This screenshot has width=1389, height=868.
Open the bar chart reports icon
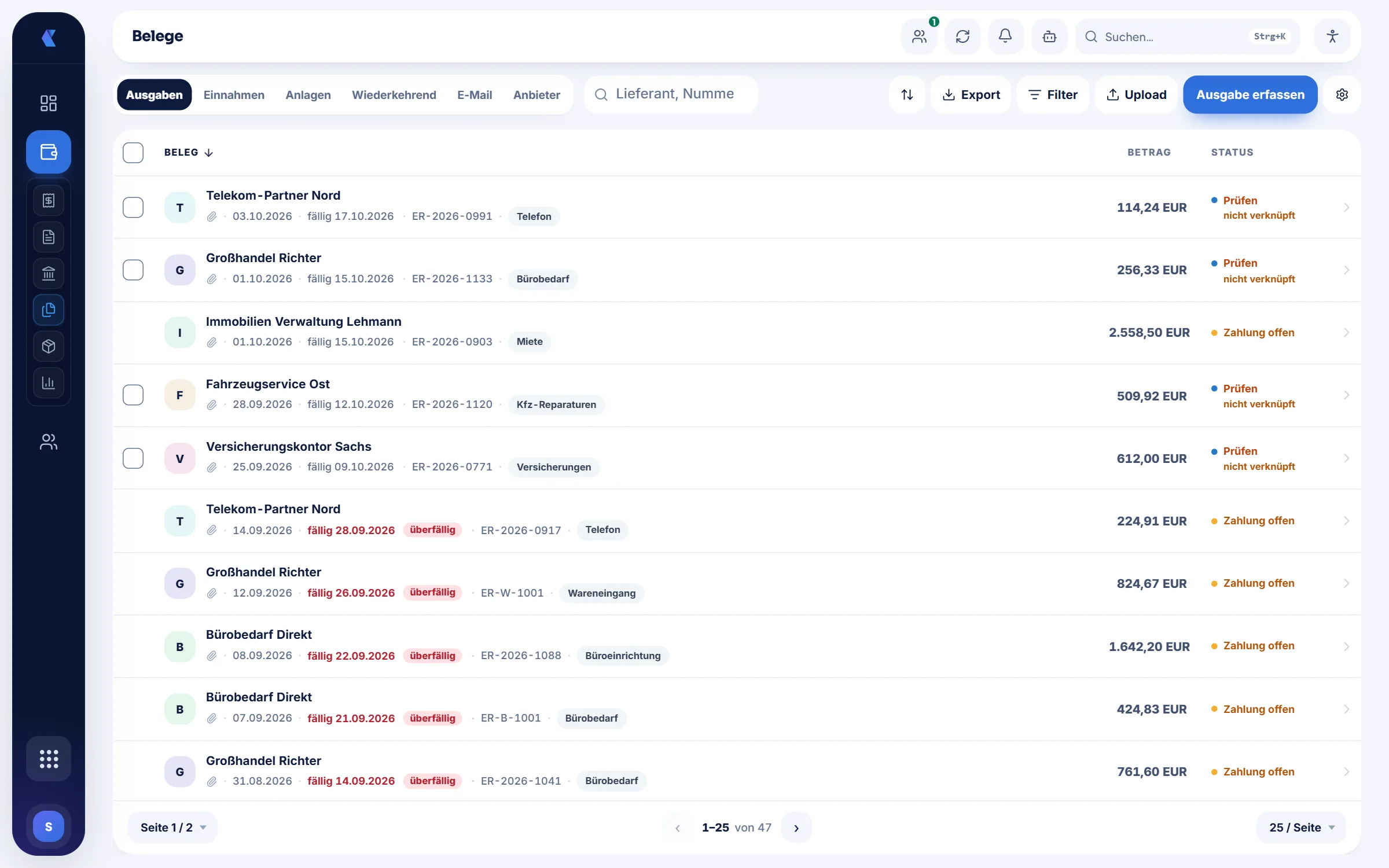(x=49, y=382)
